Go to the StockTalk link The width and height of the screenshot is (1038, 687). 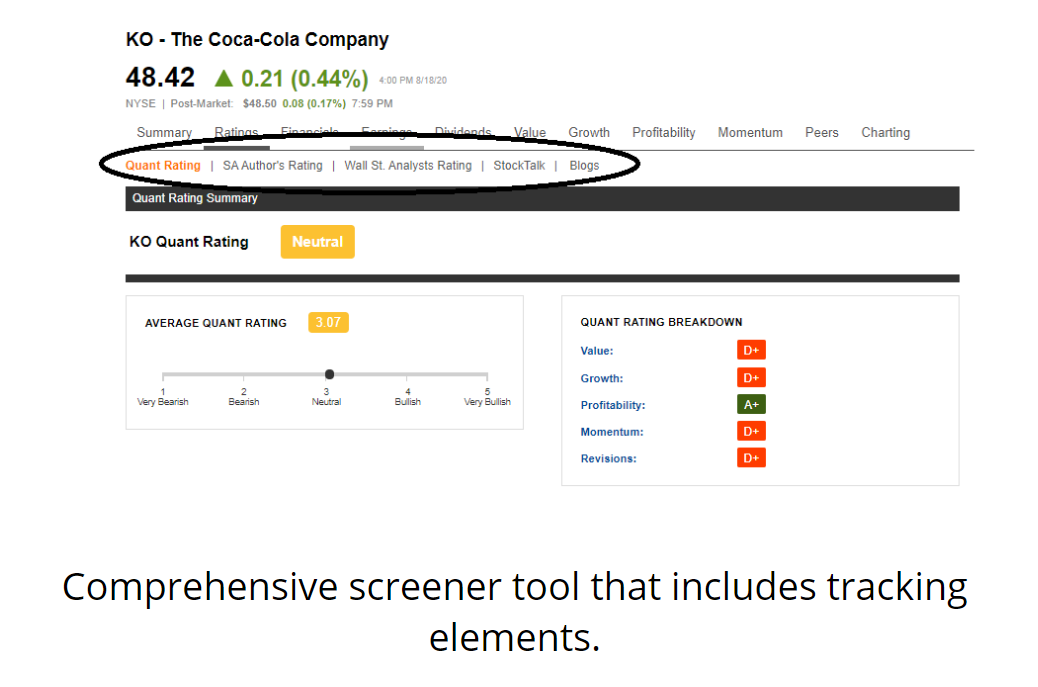pos(519,165)
